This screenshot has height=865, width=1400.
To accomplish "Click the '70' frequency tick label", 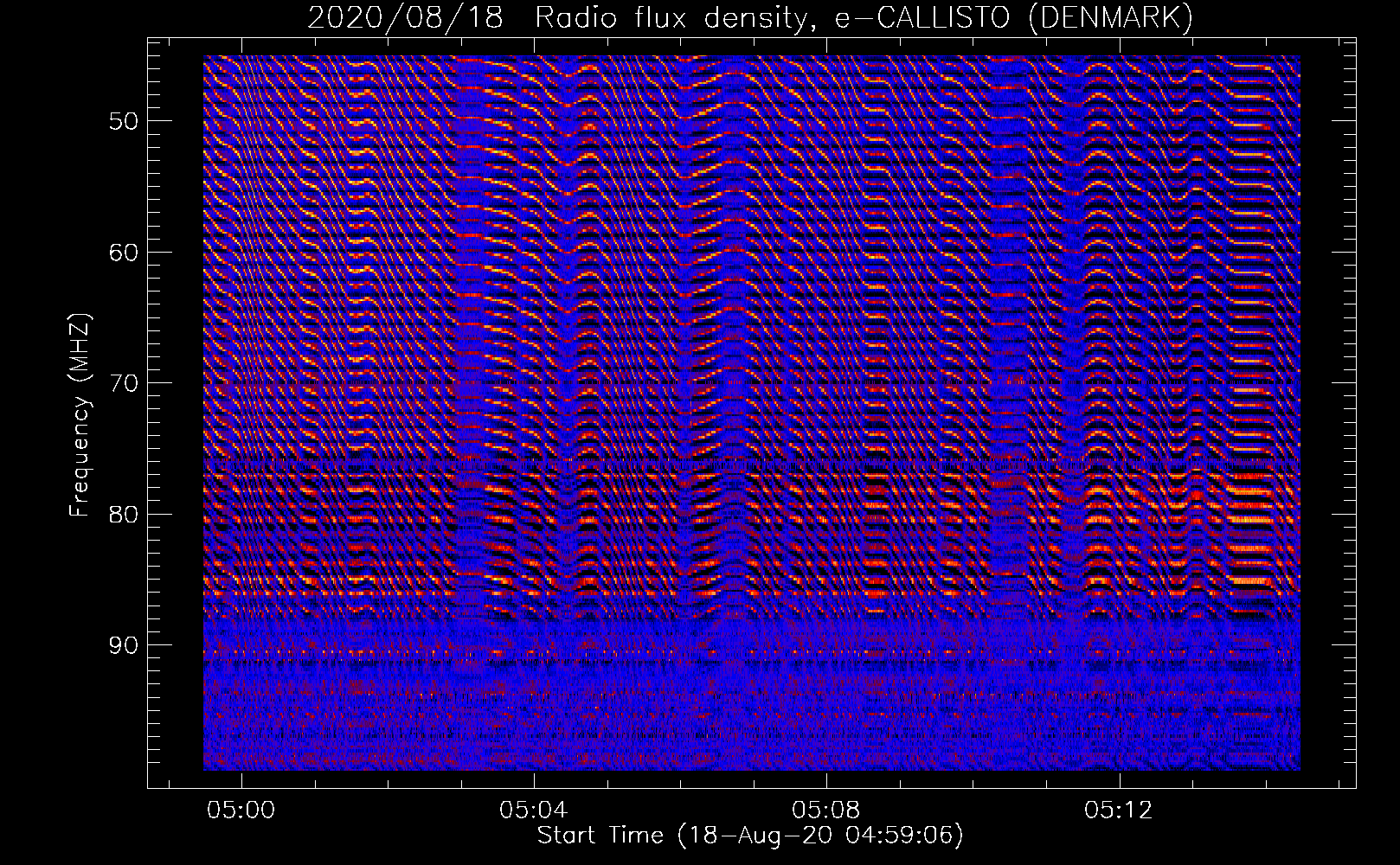I will [x=124, y=383].
